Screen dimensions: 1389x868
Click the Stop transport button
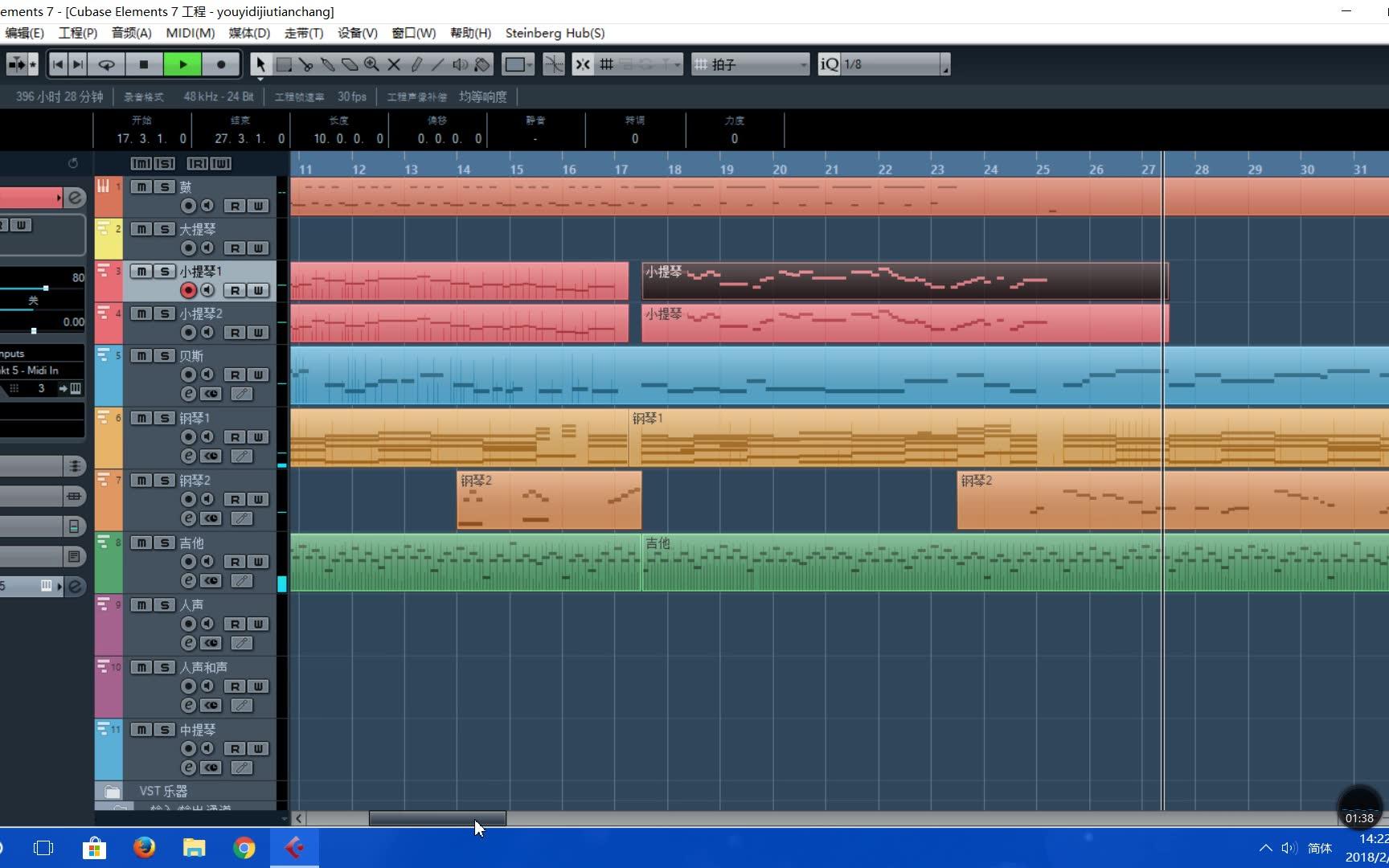click(x=144, y=64)
